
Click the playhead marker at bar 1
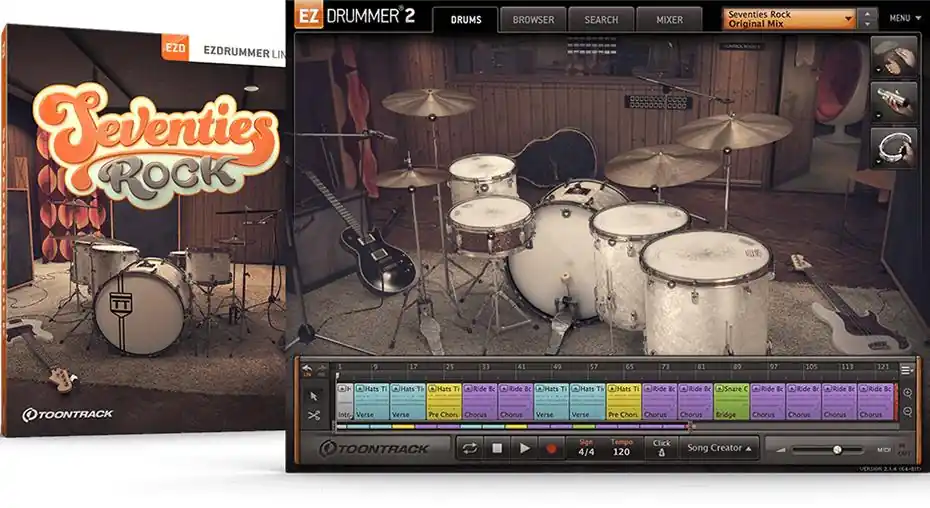[x=337, y=376]
